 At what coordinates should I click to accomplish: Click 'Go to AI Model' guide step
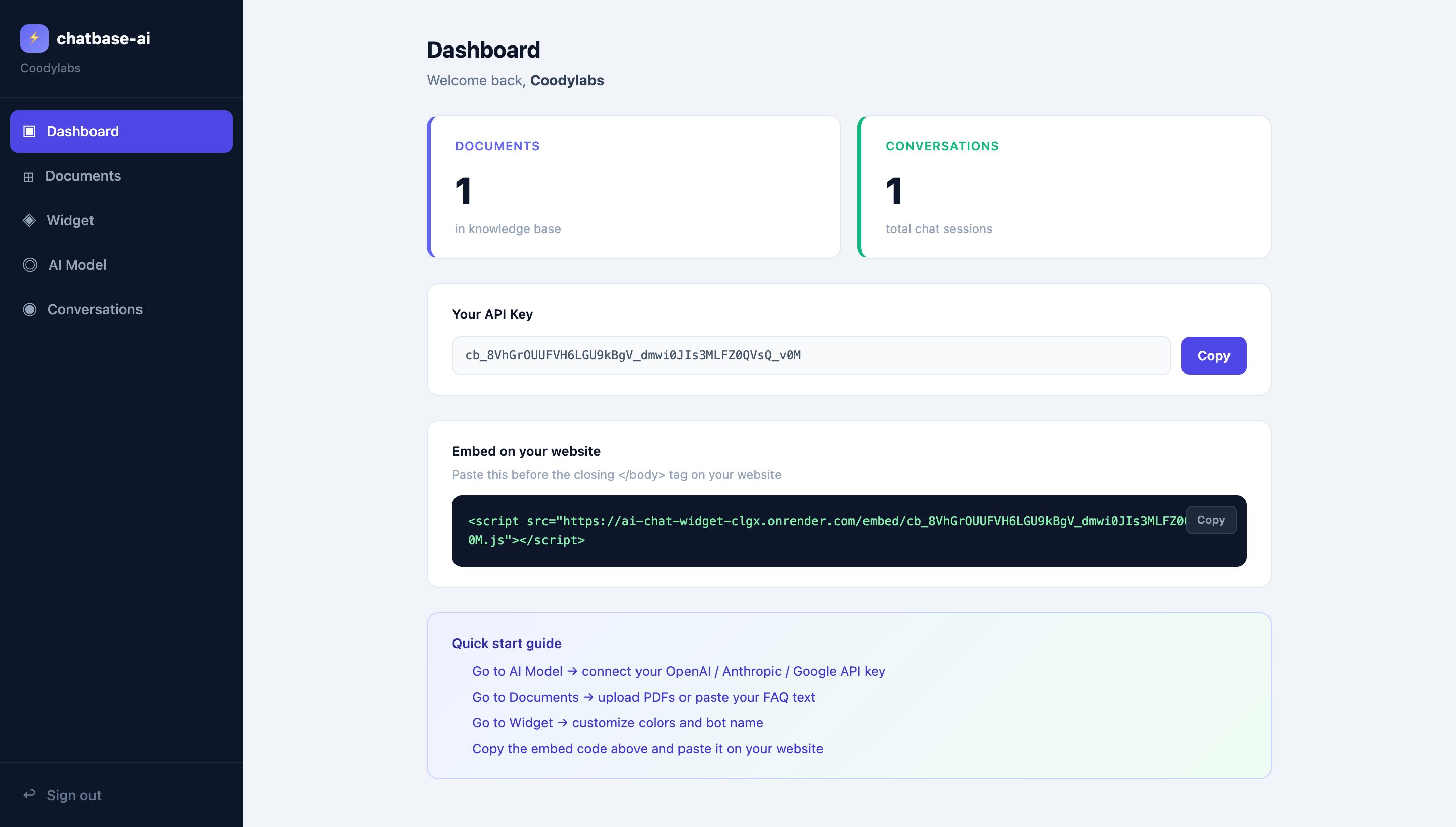[x=678, y=671]
